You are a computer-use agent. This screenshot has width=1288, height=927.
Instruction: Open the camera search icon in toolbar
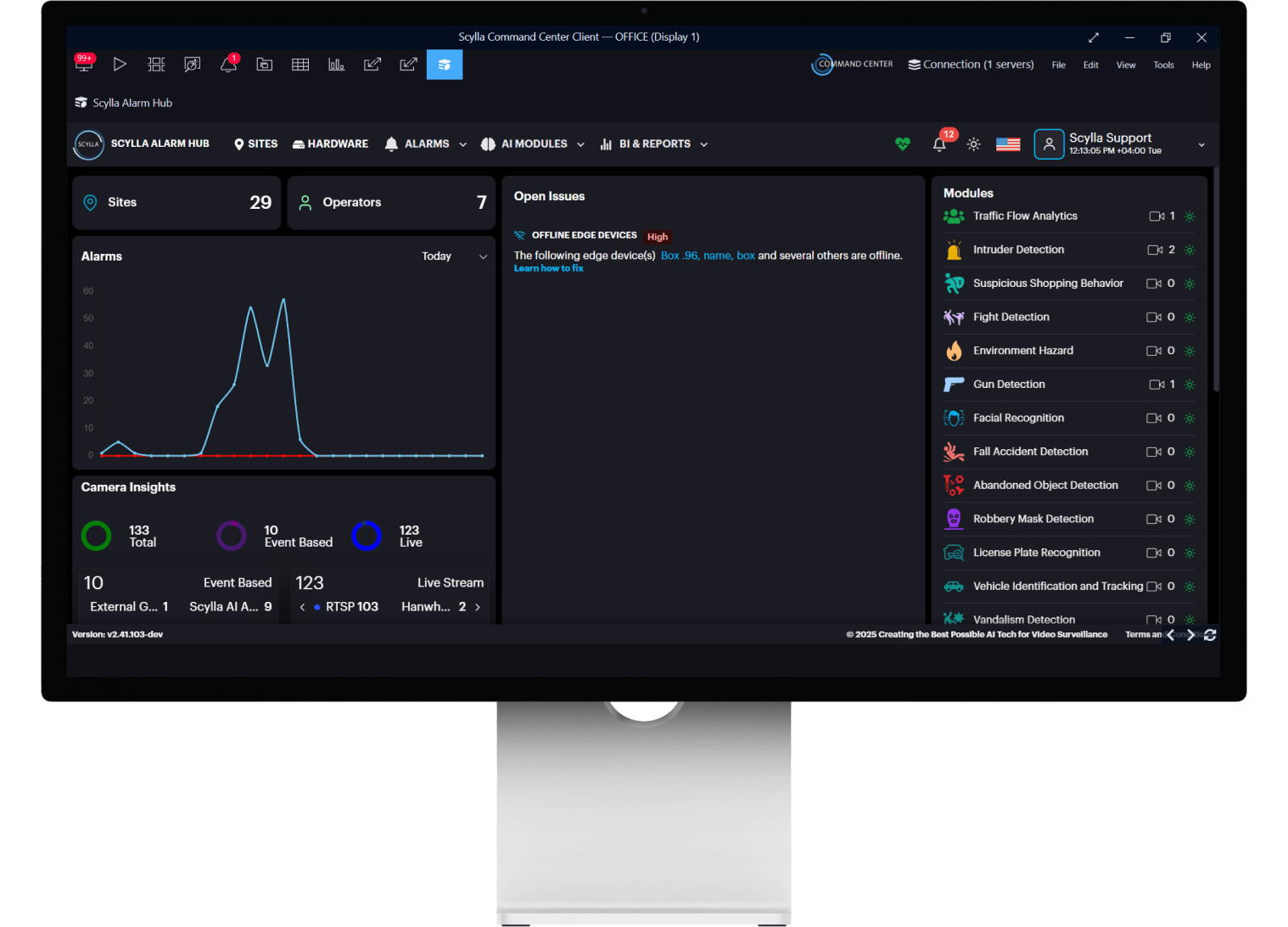coord(193,65)
